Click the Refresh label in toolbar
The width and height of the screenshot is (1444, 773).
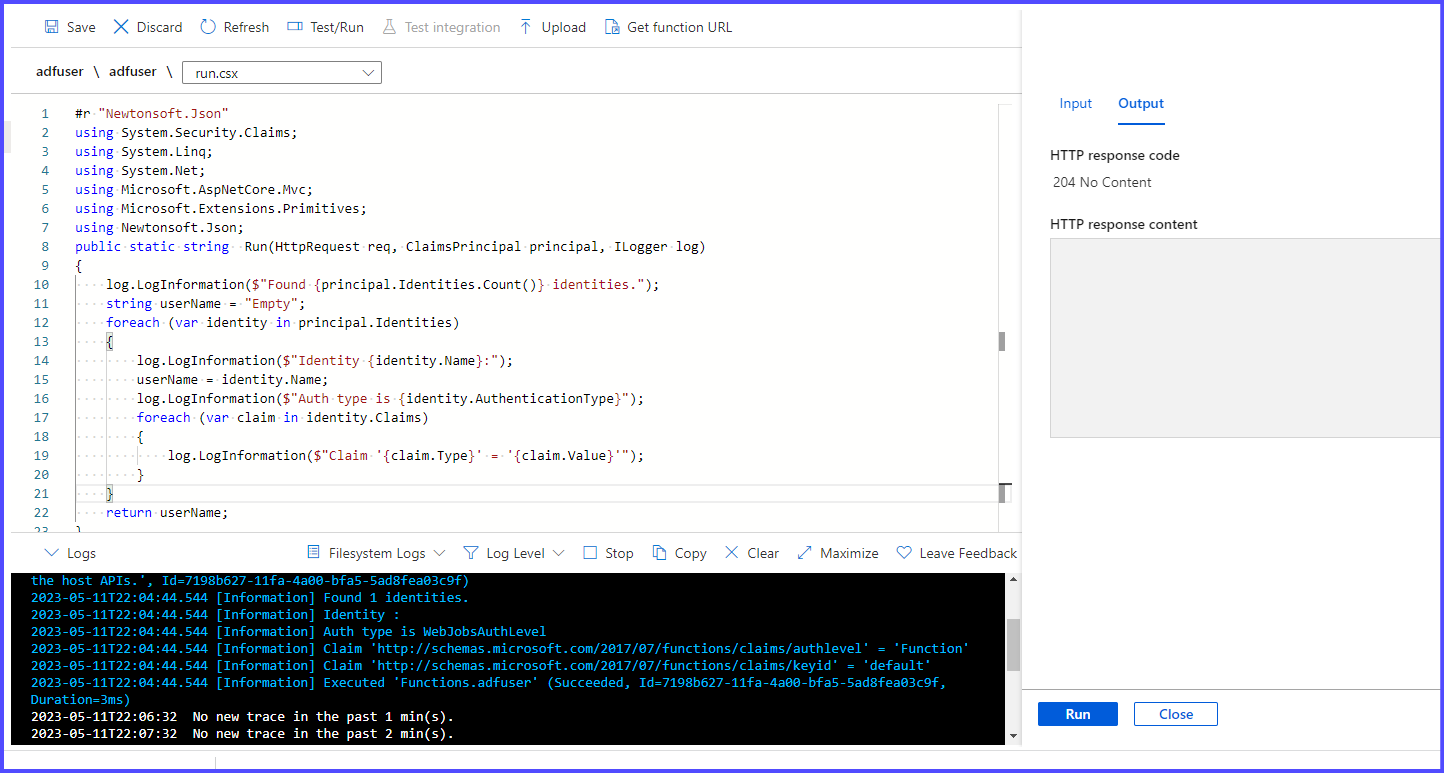246,27
